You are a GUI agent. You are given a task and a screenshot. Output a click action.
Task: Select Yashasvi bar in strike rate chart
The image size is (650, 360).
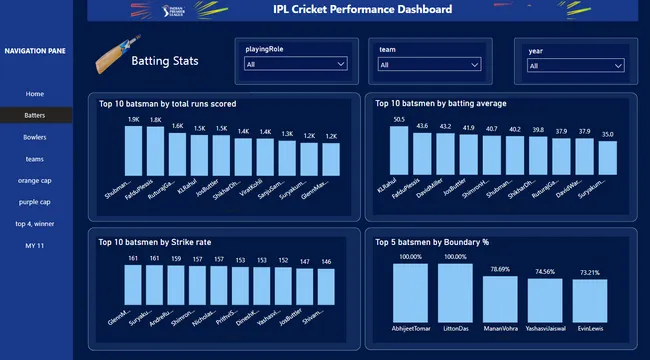point(283,287)
